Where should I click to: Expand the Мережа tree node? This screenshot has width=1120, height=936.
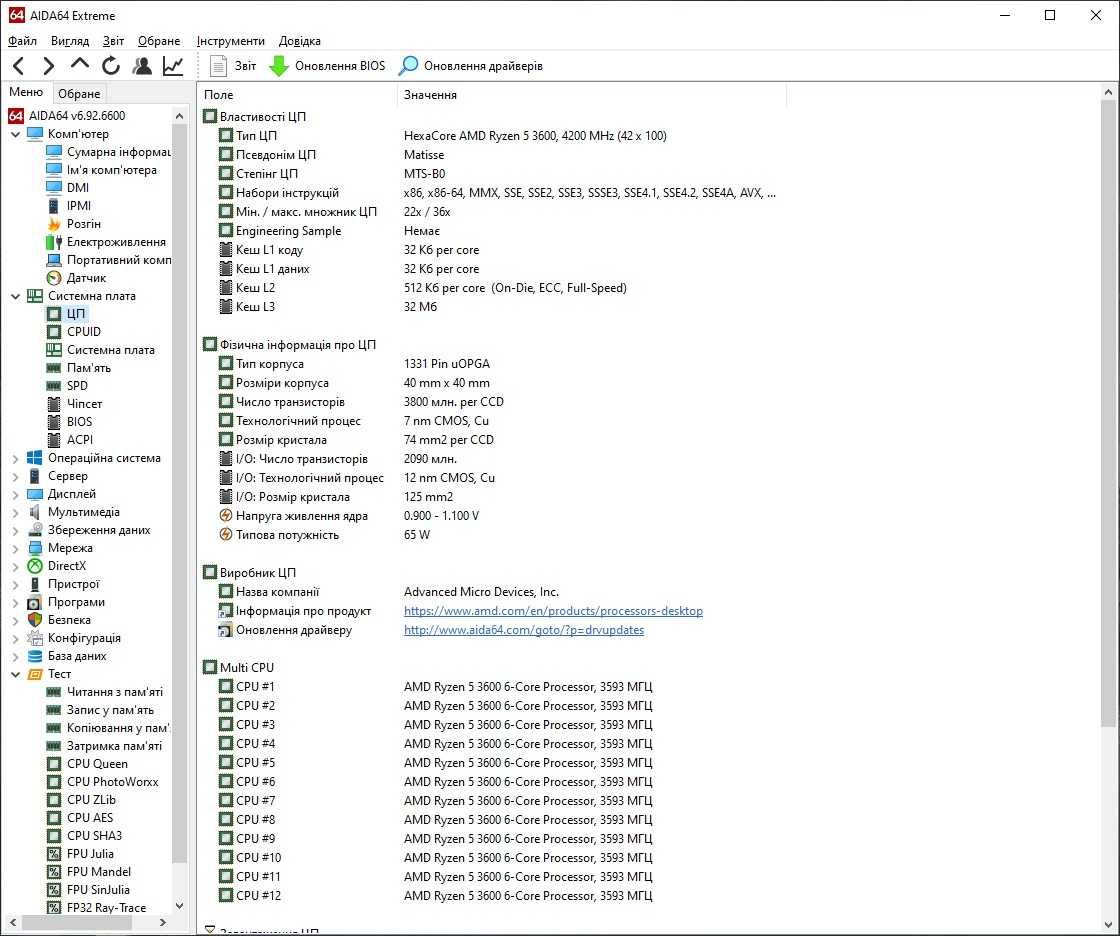pyautogui.click(x=16, y=548)
